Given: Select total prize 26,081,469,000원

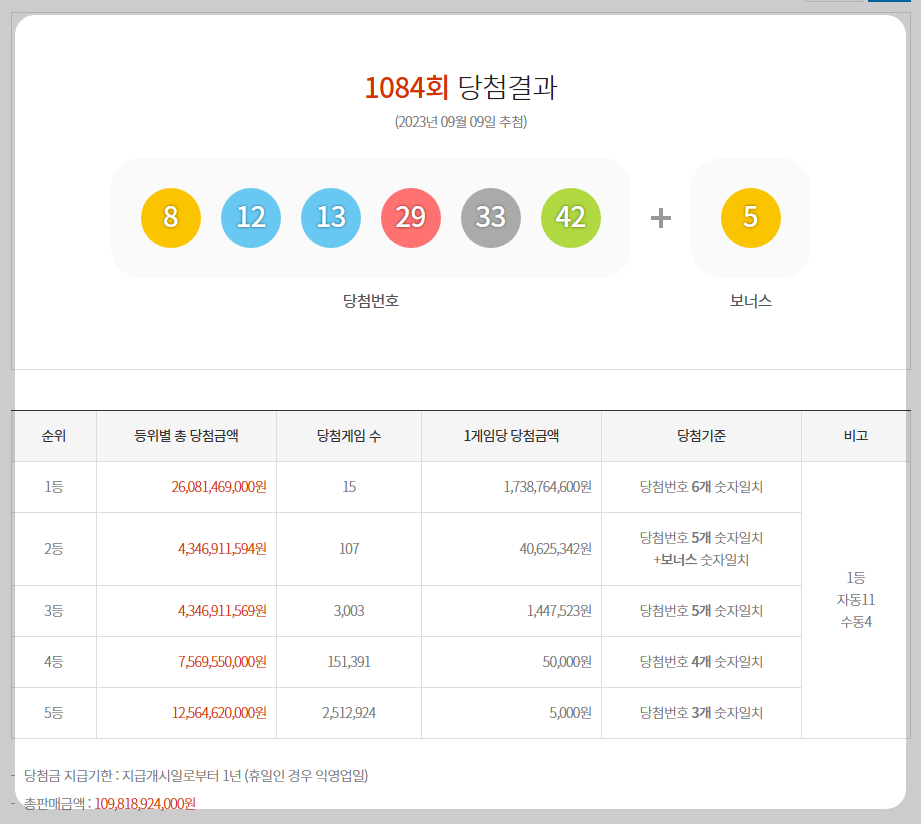Looking at the screenshot, I should 219,487.
